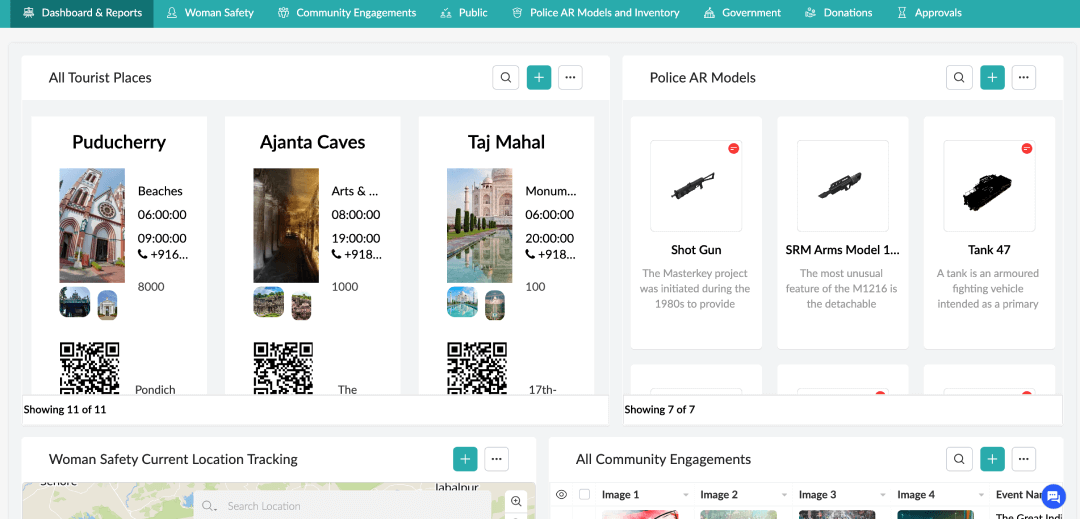Click '100' value on Taj Mahal card
The width and height of the screenshot is (1080, 519).
[x=535, y=286]
